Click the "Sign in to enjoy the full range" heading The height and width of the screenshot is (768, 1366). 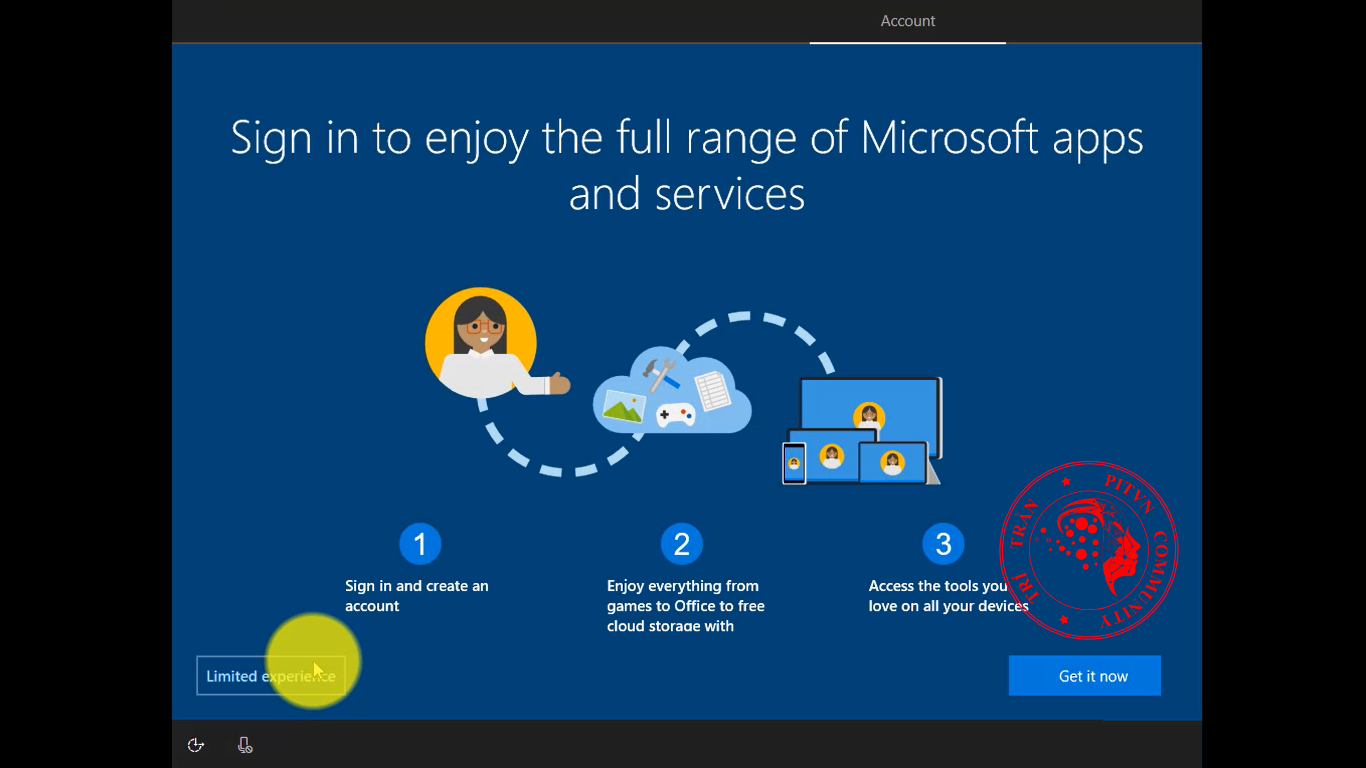tap(687, 165)
